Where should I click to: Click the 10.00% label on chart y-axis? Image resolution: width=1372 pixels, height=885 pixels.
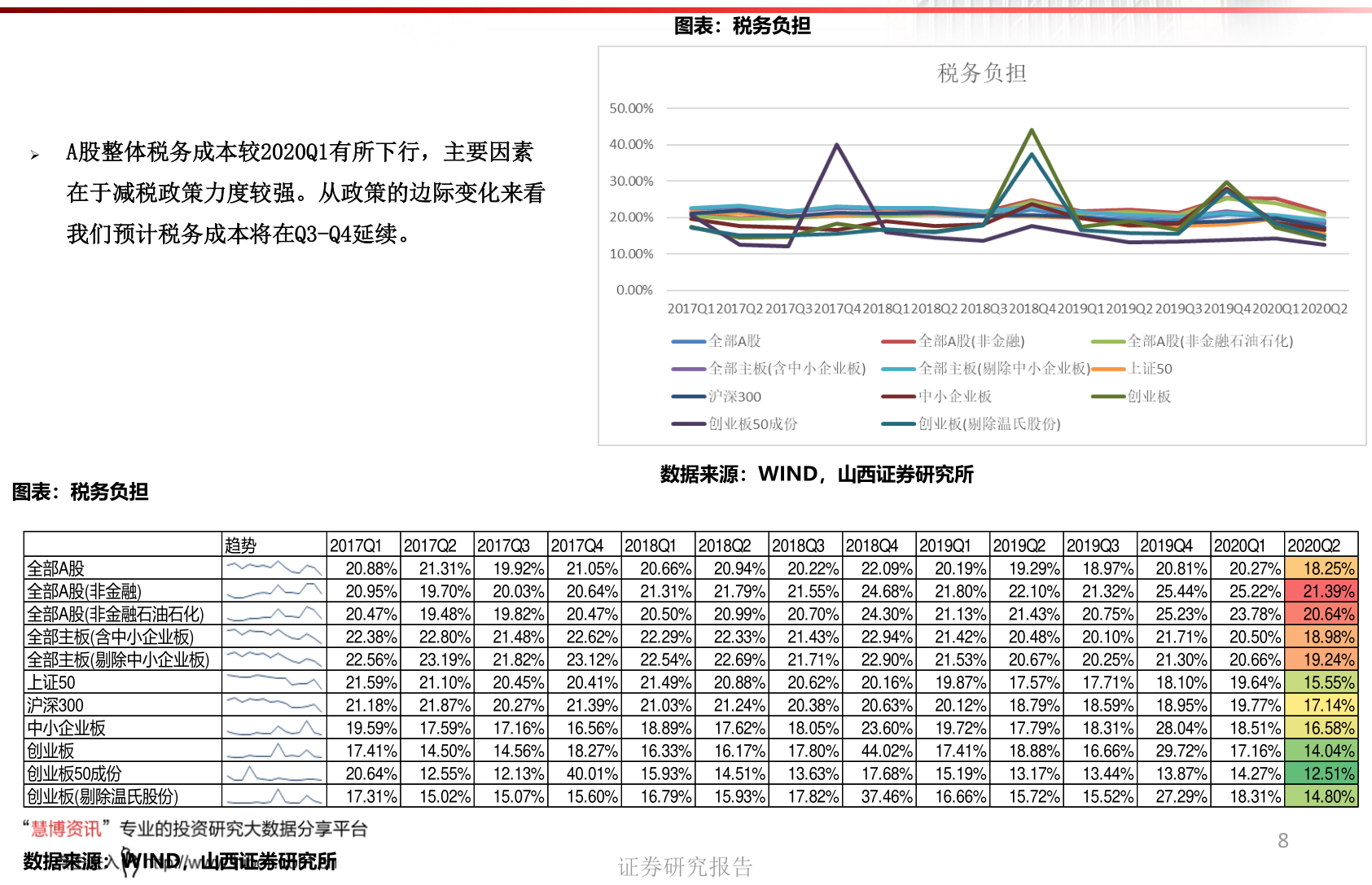point(631,254)
